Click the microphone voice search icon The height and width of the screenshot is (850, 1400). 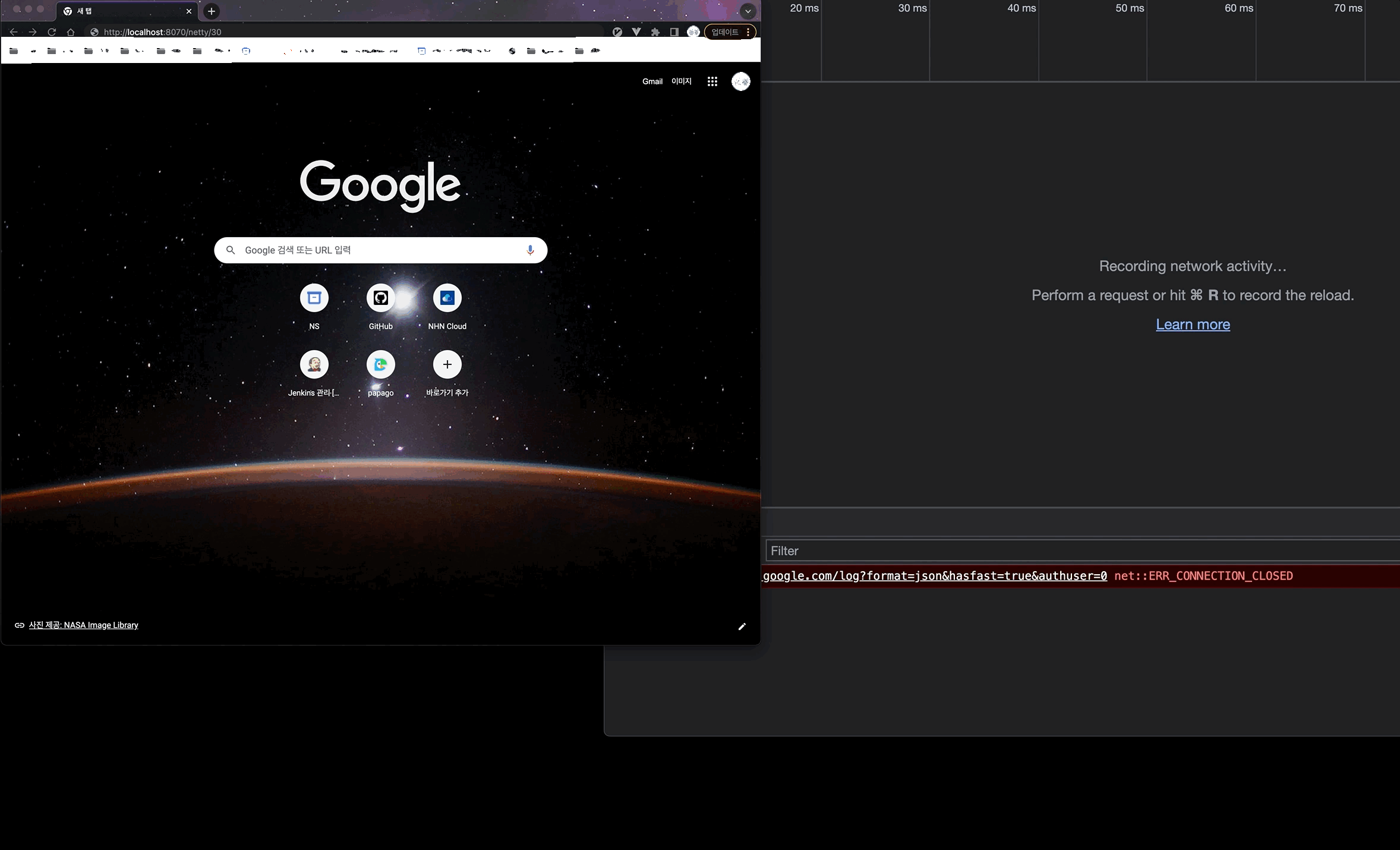(x=530, y=250)
